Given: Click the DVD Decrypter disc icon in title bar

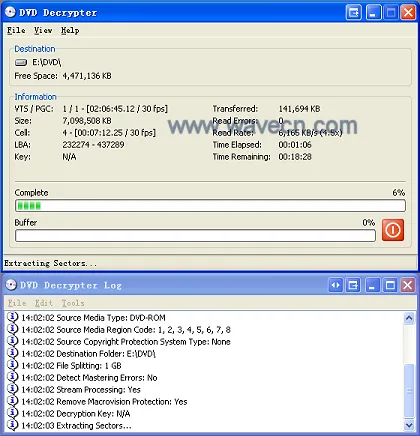Looking at the screenshot, I should click(10, 12).
